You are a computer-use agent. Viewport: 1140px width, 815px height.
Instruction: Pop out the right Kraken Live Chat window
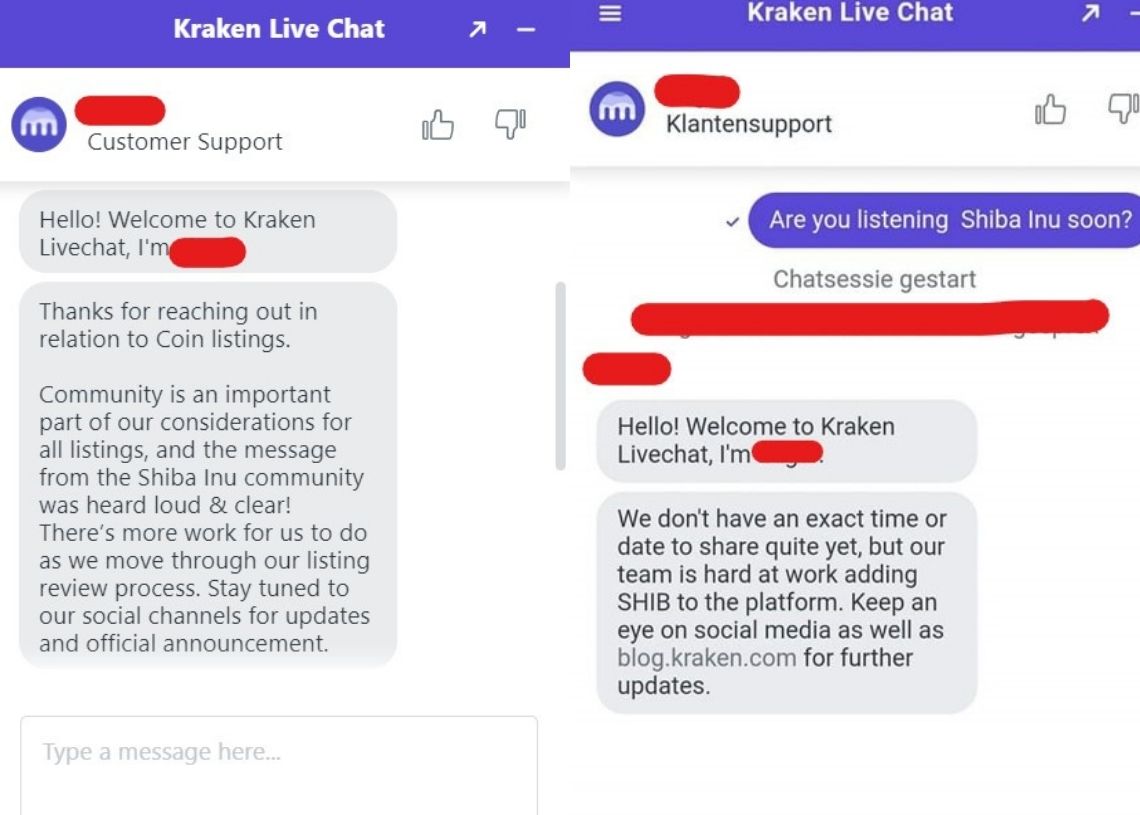(1090, 12)
